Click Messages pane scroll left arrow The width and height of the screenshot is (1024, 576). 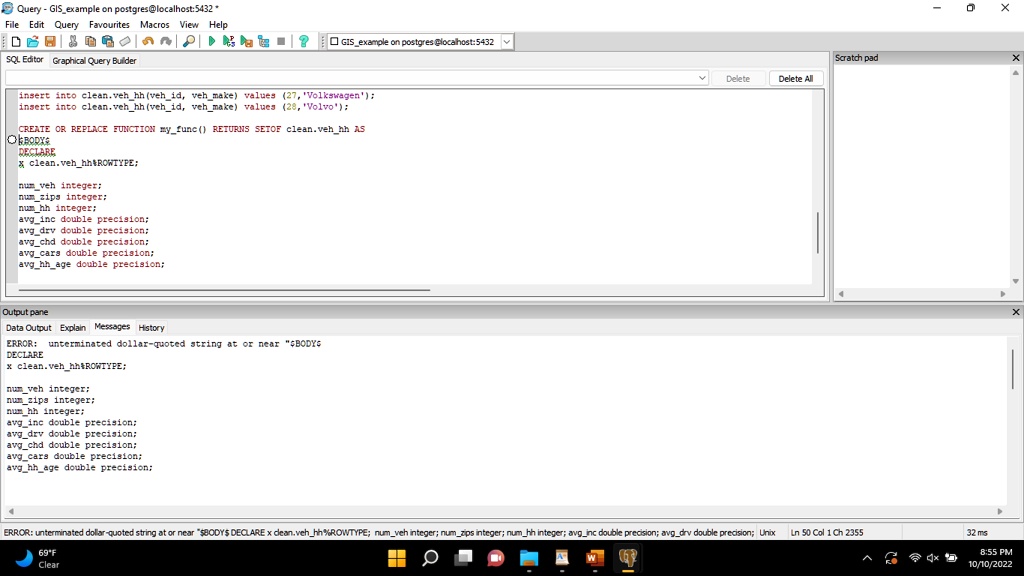click(x=11, y=511)
